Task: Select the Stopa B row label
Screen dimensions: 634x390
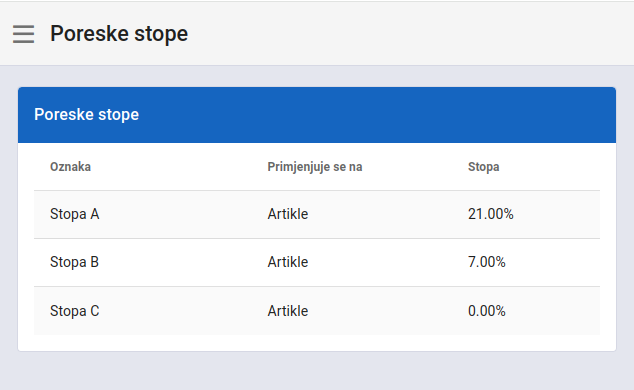Action: 74,262
